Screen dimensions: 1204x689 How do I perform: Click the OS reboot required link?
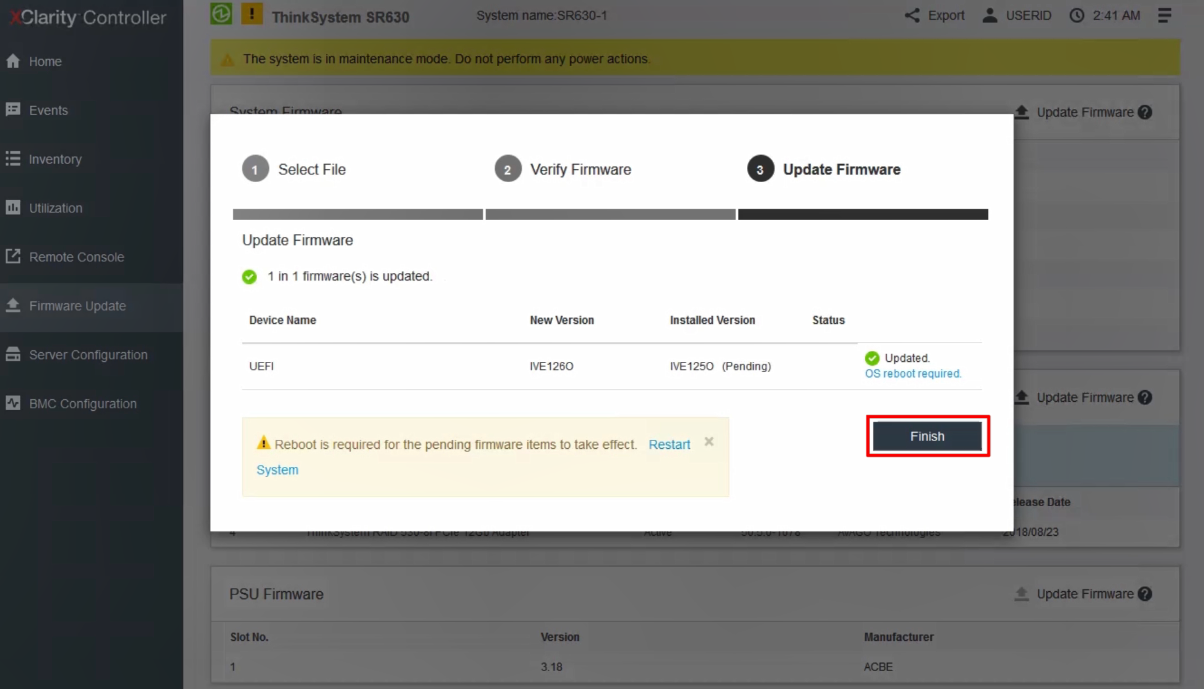pos(912,374)
